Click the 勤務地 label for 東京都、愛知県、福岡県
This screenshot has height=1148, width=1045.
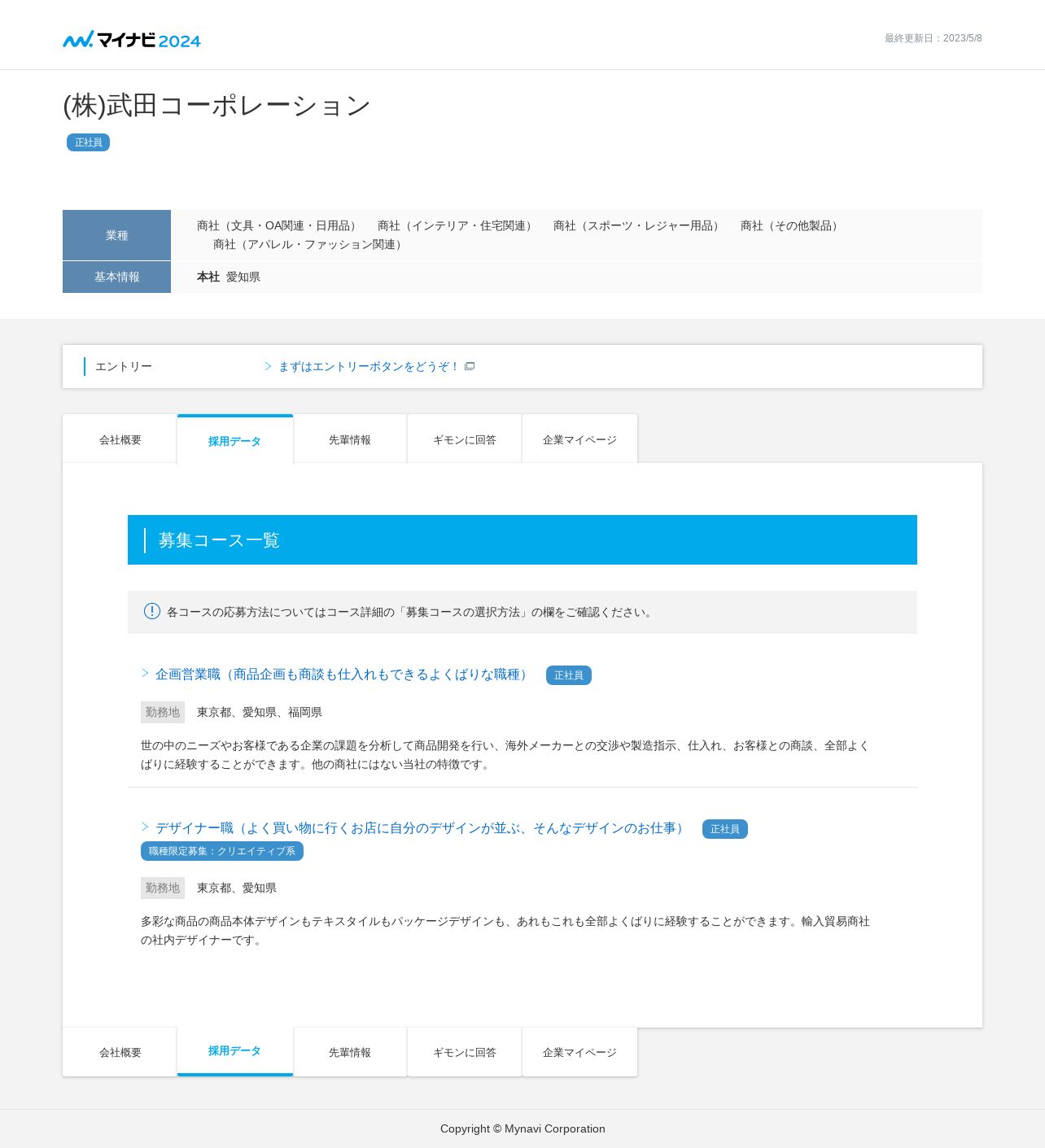pos(163,712)
